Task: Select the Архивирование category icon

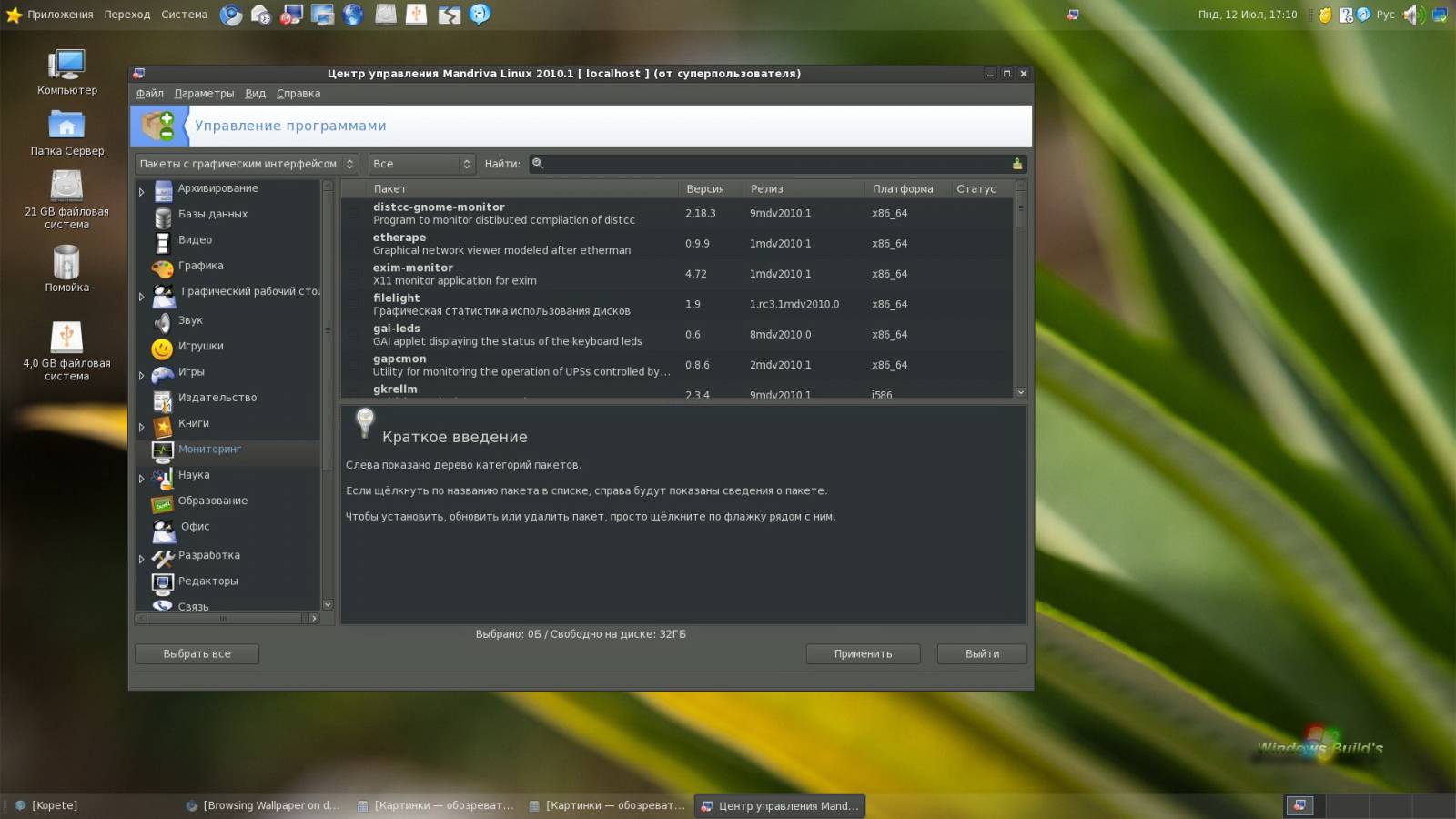Action: [163, 190]
